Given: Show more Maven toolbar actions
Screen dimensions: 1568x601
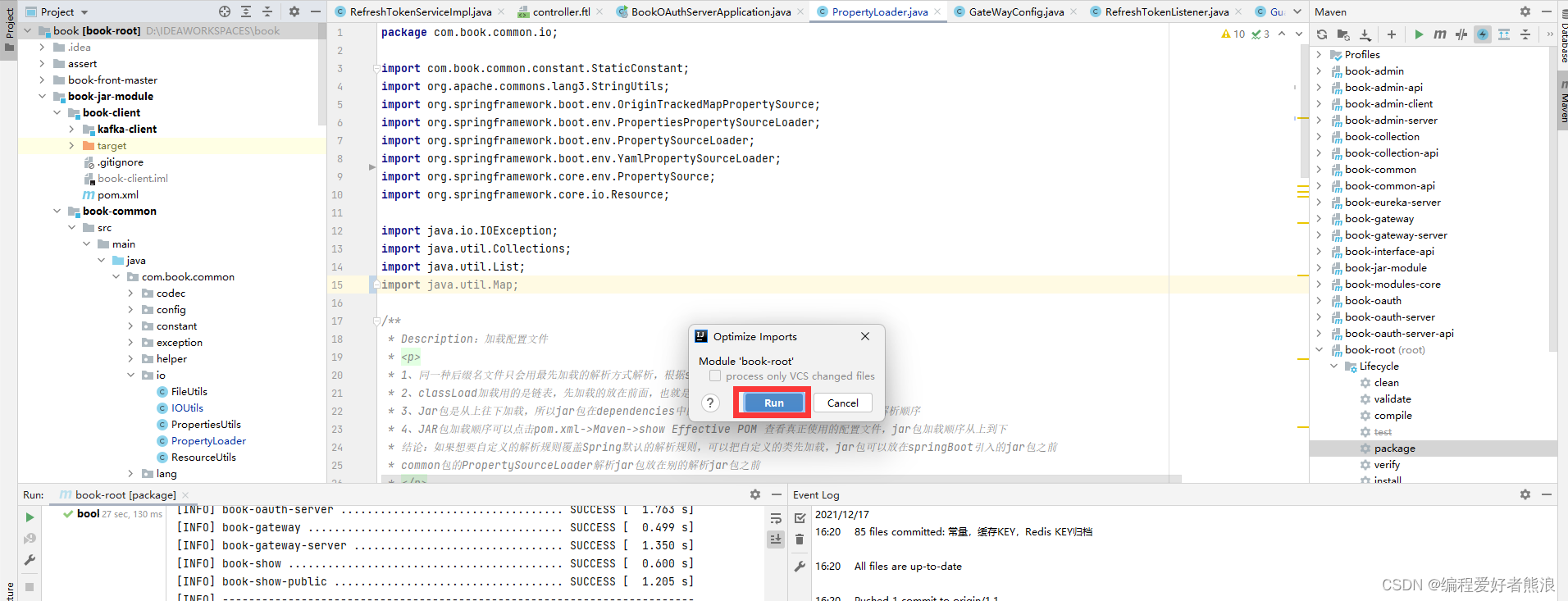Looking at the screenshot, I should coord(1550,34).
